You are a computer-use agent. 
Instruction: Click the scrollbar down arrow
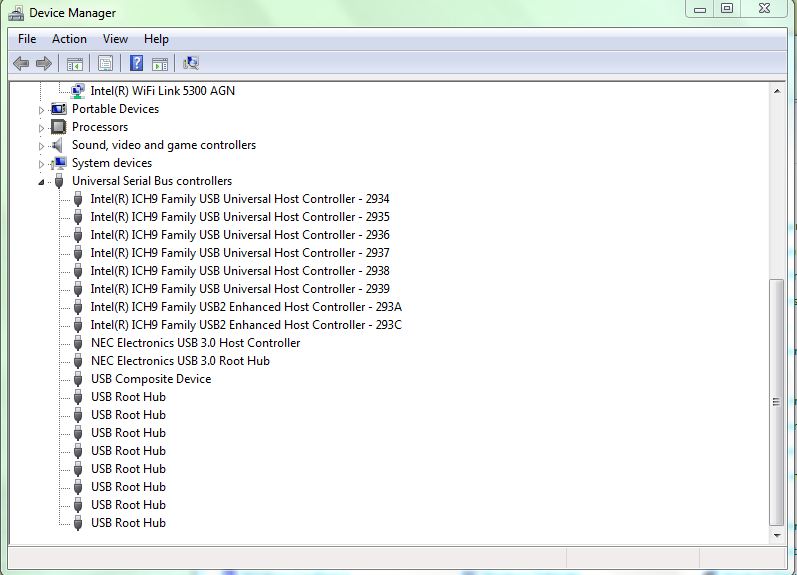point(777,535)
